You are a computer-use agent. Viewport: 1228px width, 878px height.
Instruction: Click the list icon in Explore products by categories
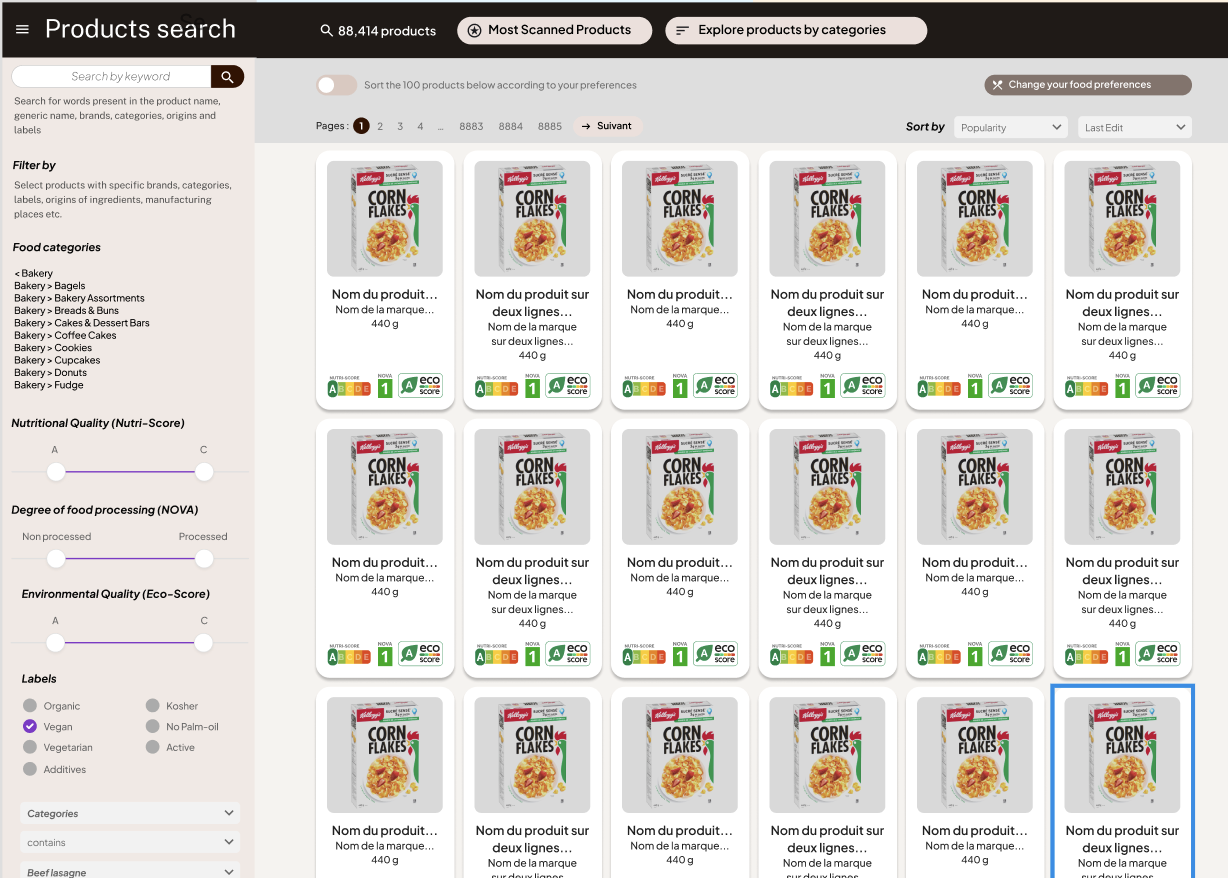pyautogui.click(x=682, y=31)
